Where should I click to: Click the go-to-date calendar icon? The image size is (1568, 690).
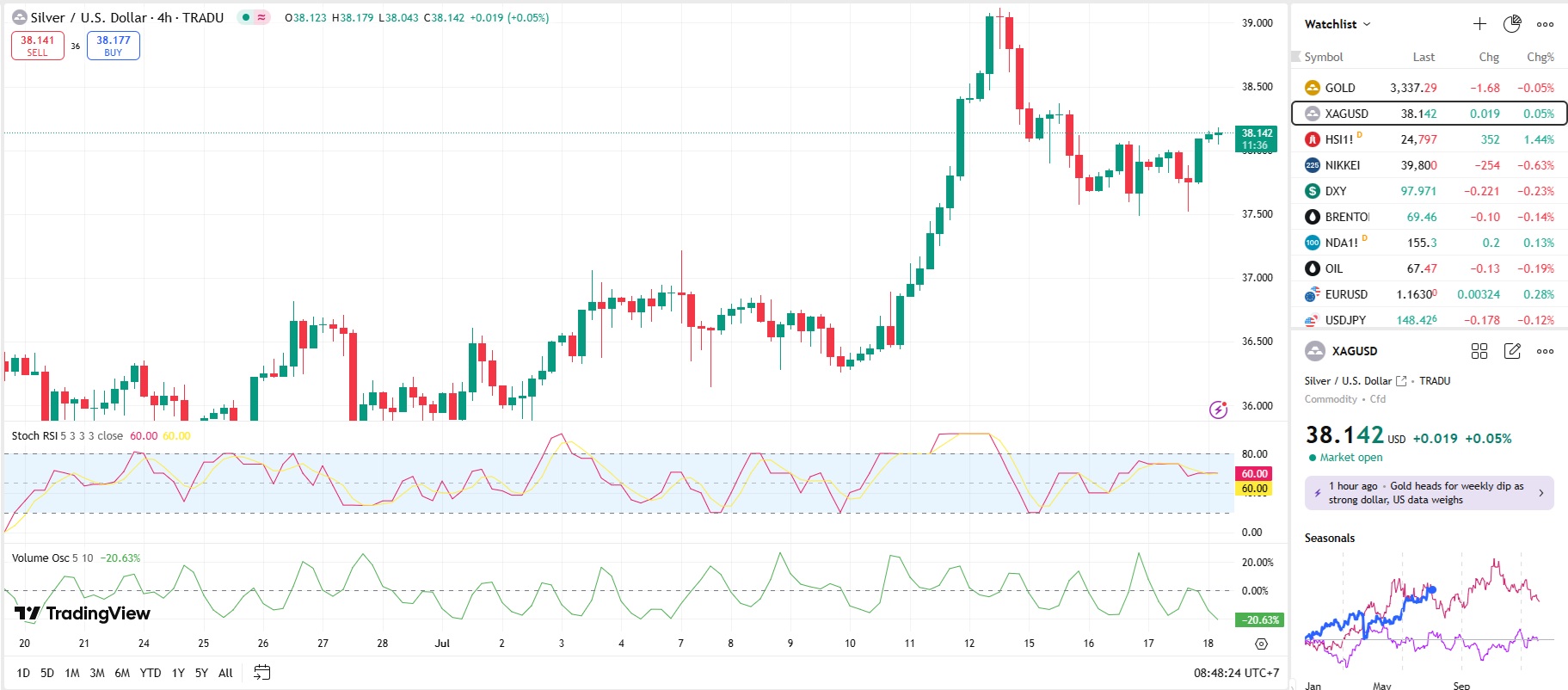tap(262, 673)
